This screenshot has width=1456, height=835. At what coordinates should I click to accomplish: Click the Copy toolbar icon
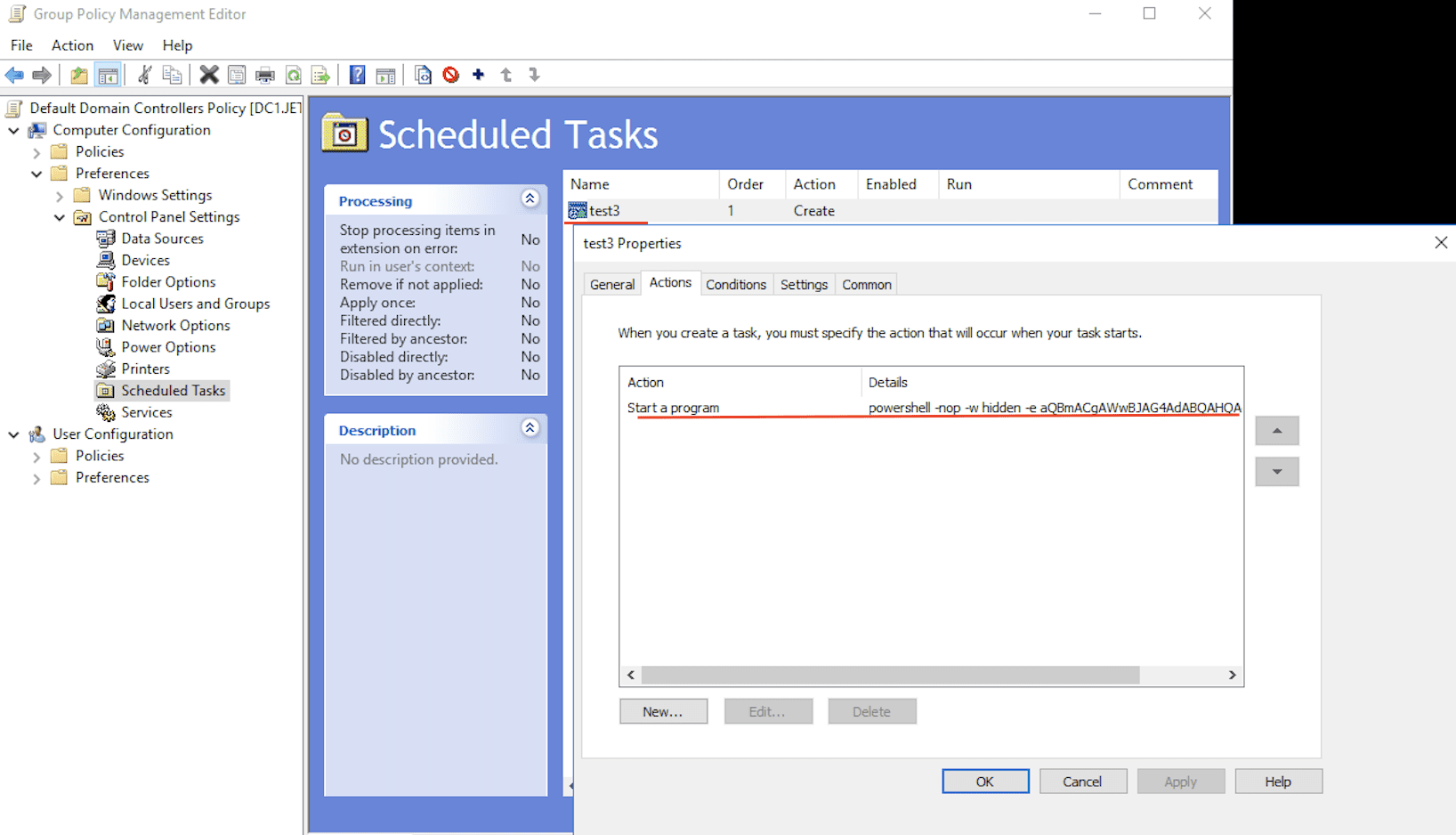pyautogui.click(x=172, y=75)
